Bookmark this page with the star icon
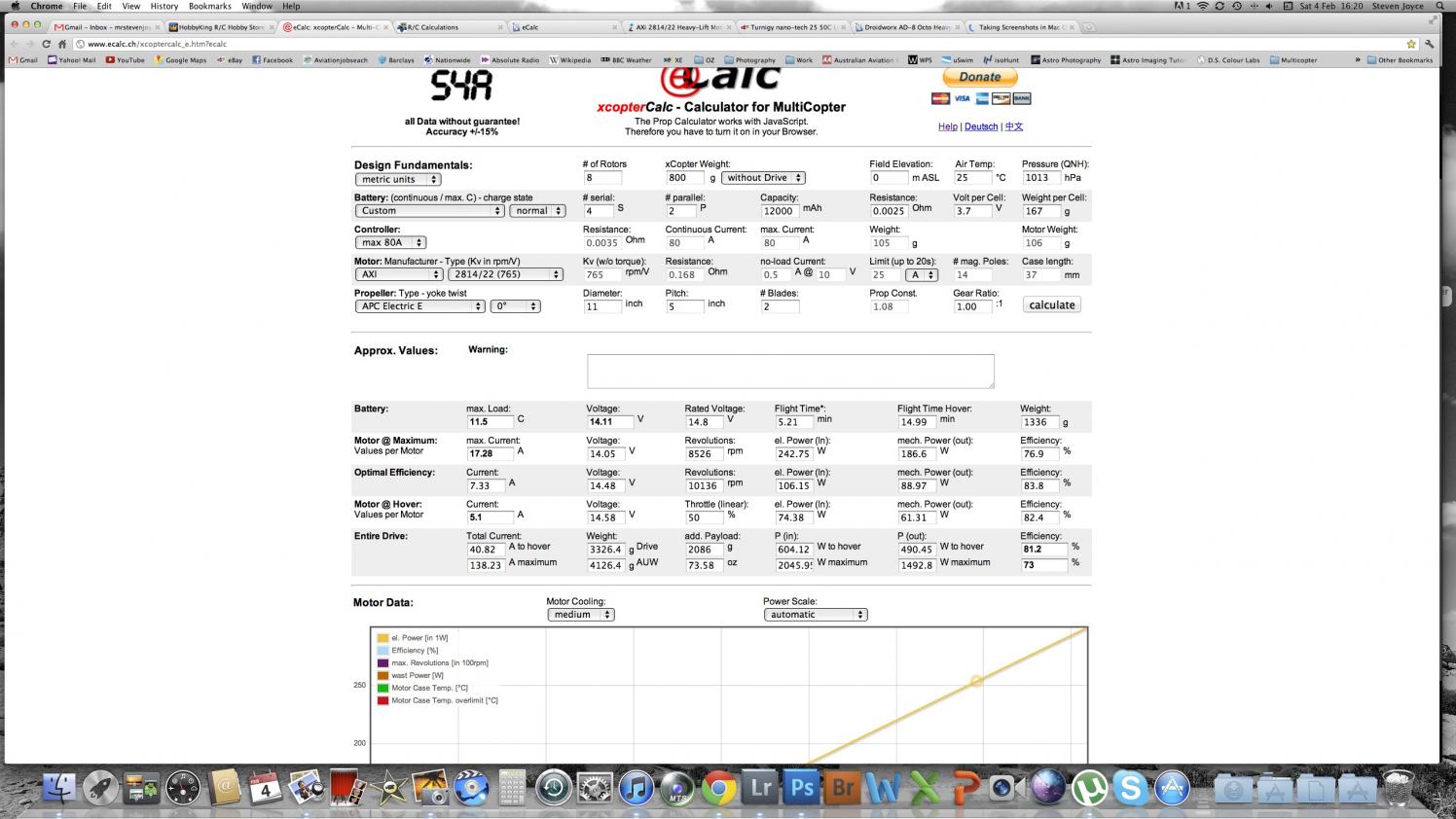This screenshot has width=1456, height=819. tap(1410, 44)
